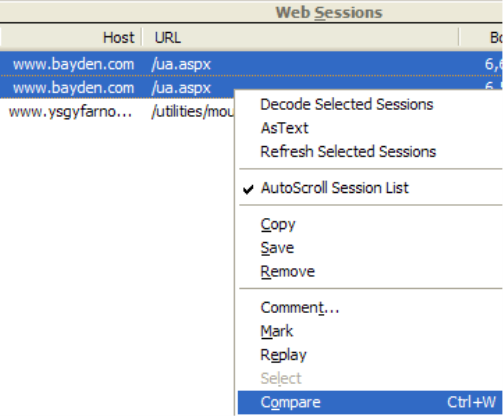Choose Compare from the context menu
The height and width of the screenshot is (417, 504).
[370, 402]
